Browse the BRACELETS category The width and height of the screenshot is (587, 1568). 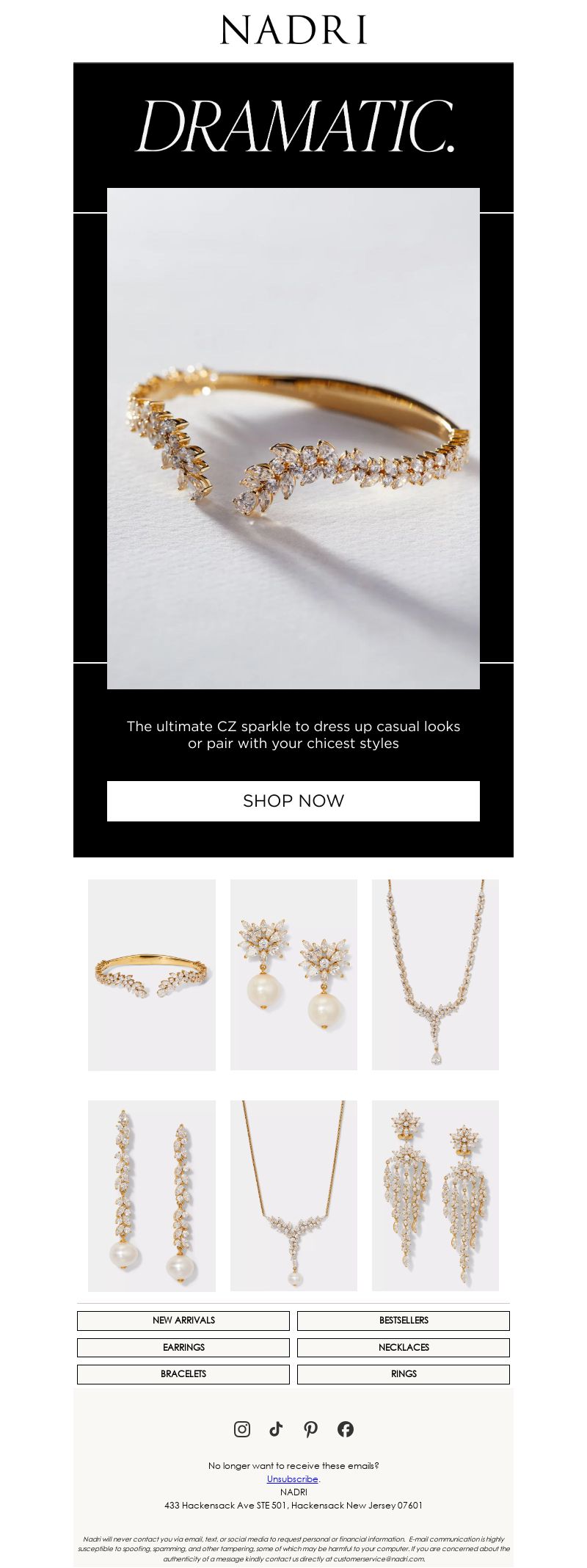(x=183, y=1373)
